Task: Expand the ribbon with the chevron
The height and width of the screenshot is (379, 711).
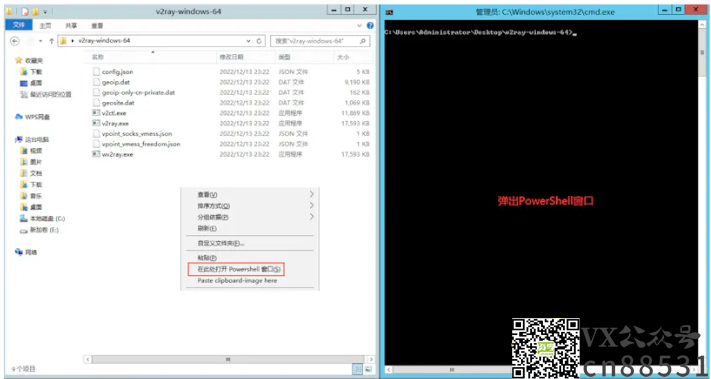Action: (360, 25)
